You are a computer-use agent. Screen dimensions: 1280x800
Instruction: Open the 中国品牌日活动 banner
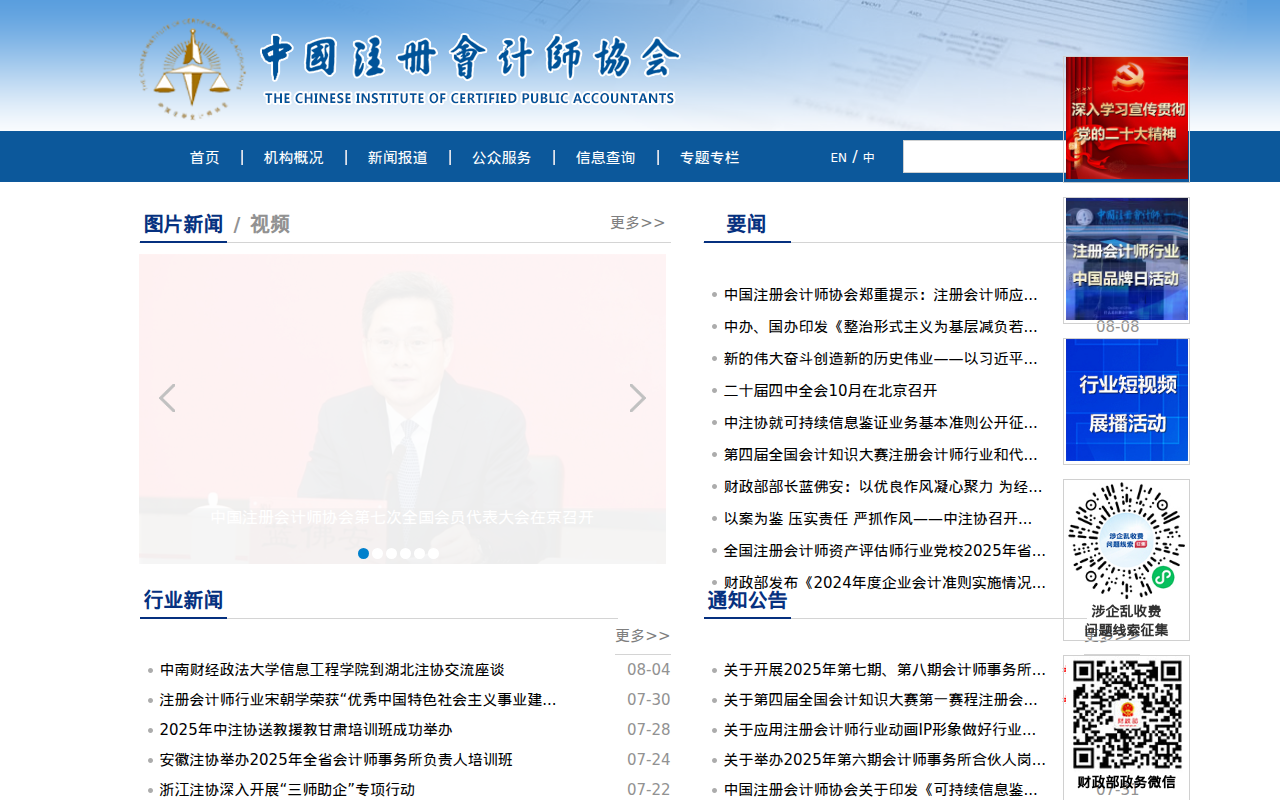tap(1127, 259)
